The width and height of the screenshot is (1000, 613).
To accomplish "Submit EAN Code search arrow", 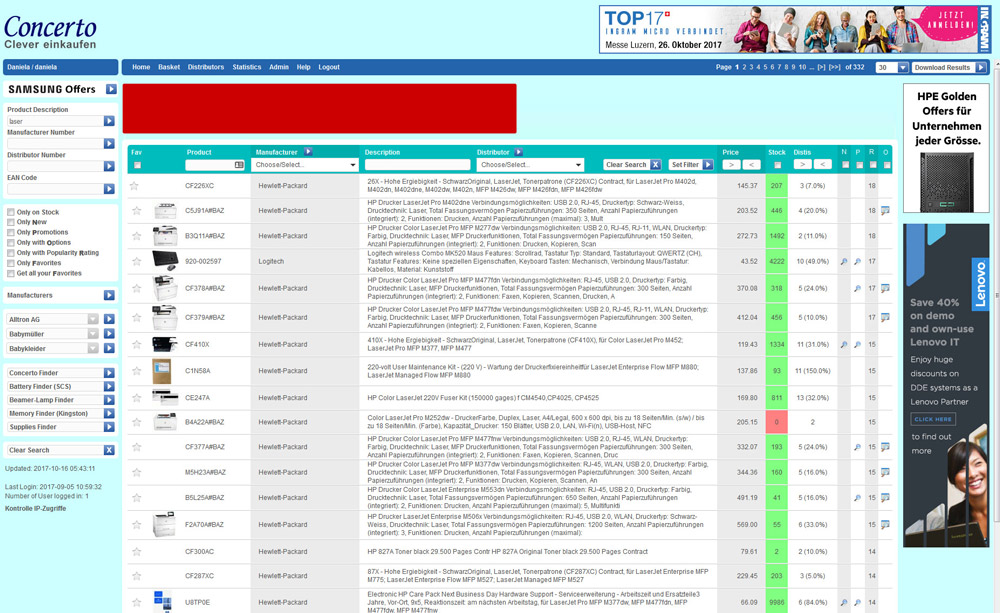I will [x=109, y=189].
